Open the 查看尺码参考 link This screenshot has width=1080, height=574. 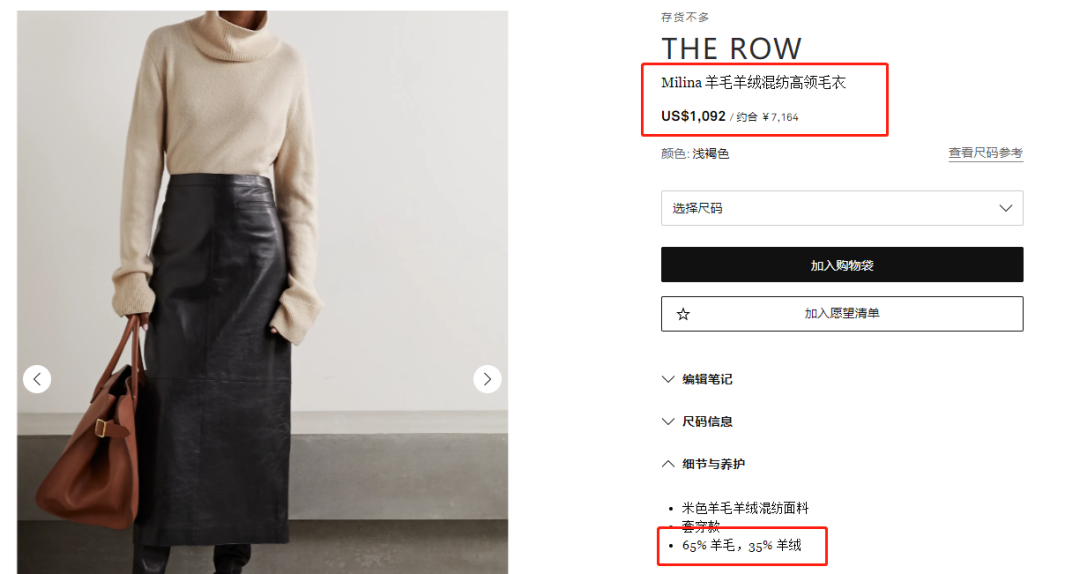(x=985, y=153)
